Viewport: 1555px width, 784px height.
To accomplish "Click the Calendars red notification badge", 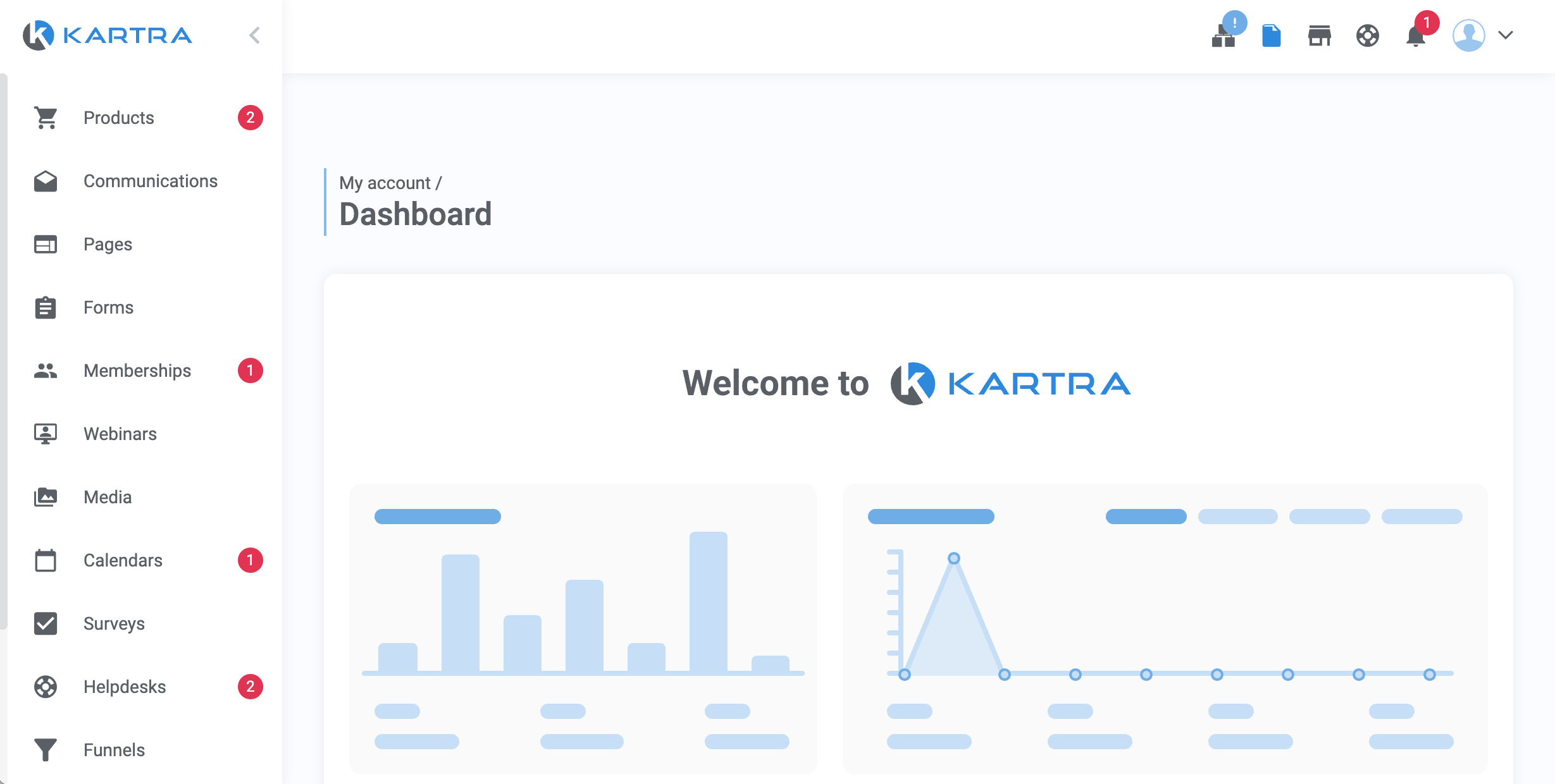I will pos(251,560).
